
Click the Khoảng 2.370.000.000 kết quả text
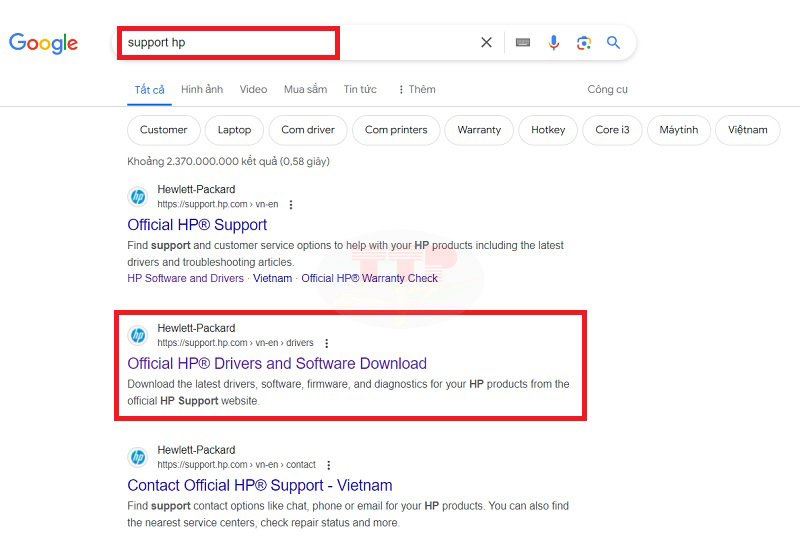(229, 162)
